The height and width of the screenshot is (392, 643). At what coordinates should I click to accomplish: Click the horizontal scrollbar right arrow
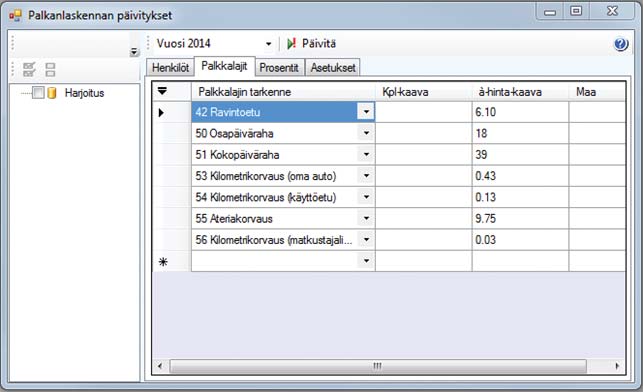[x=617, y=366]
